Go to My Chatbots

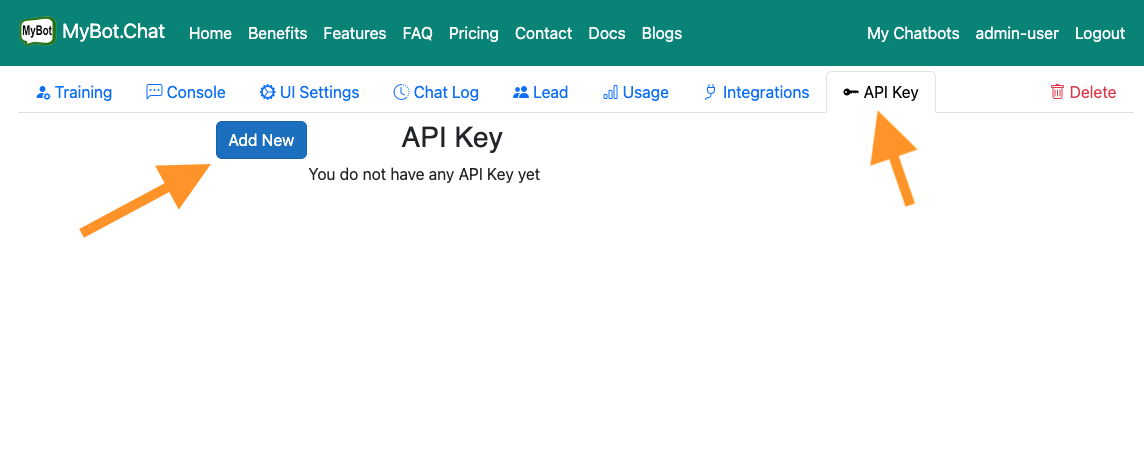913,34
